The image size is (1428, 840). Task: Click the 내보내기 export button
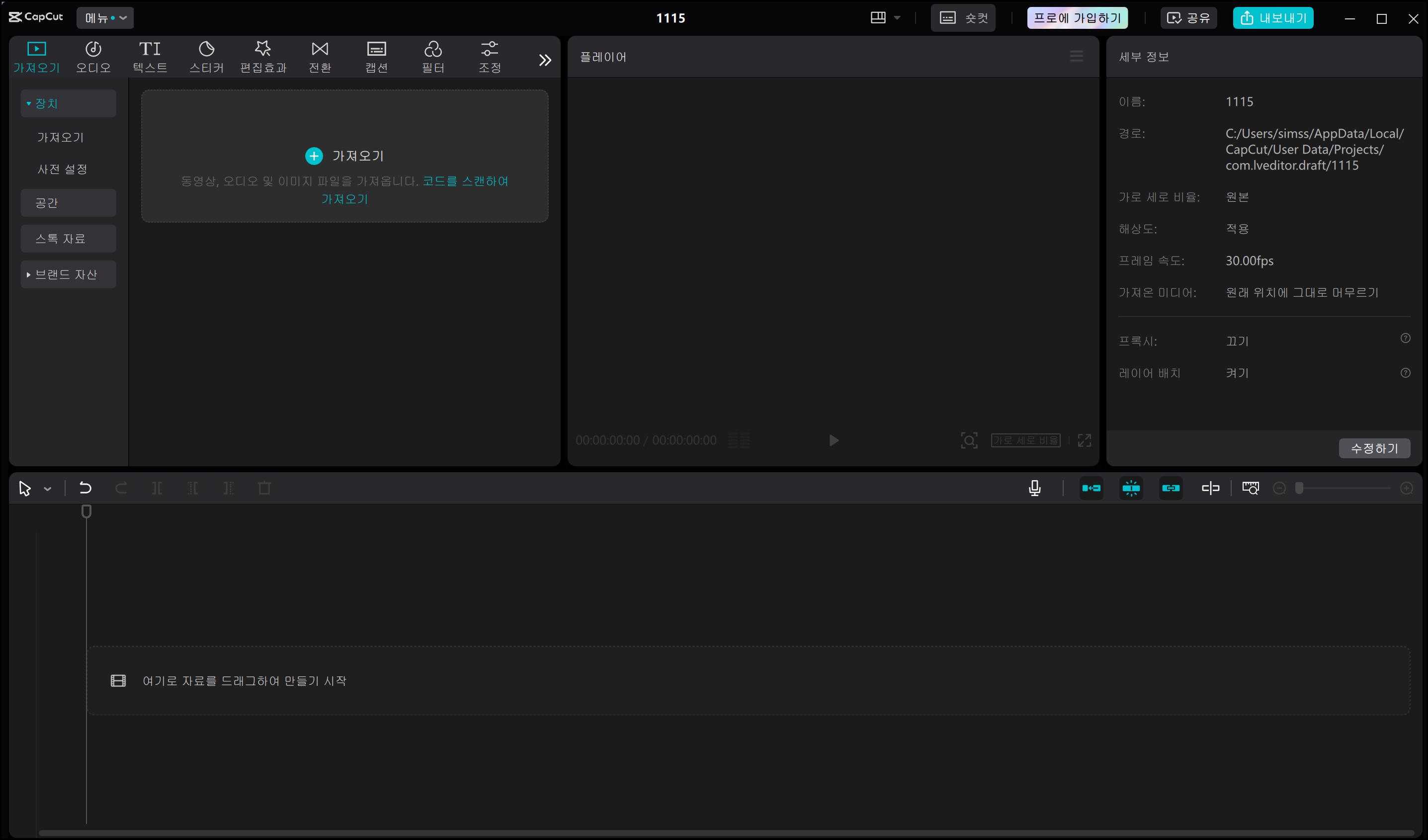pos(1273,18)
